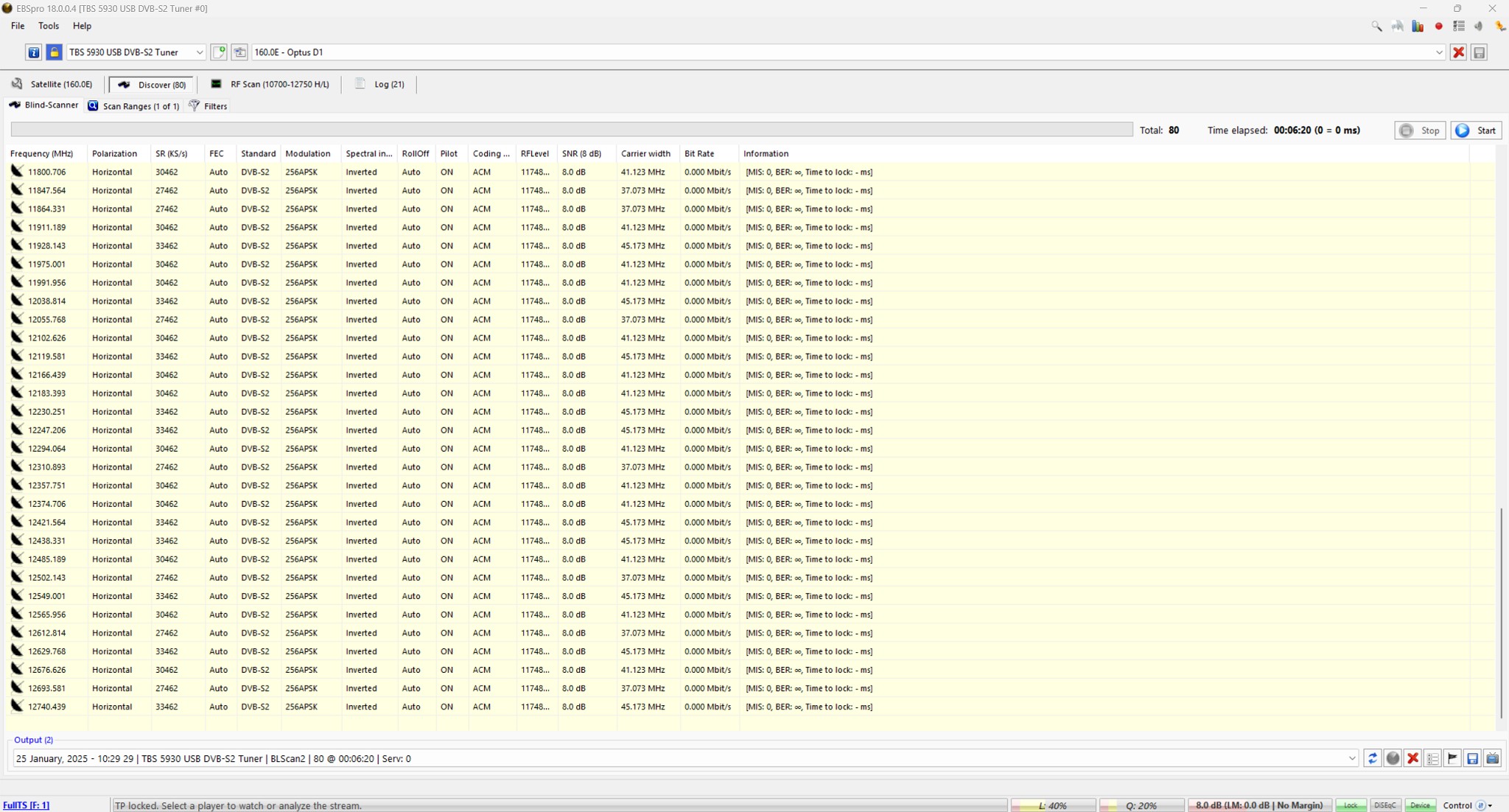Open the Control dropdown arrow in status bar
1509x812 pixels.
point(1490,806)
